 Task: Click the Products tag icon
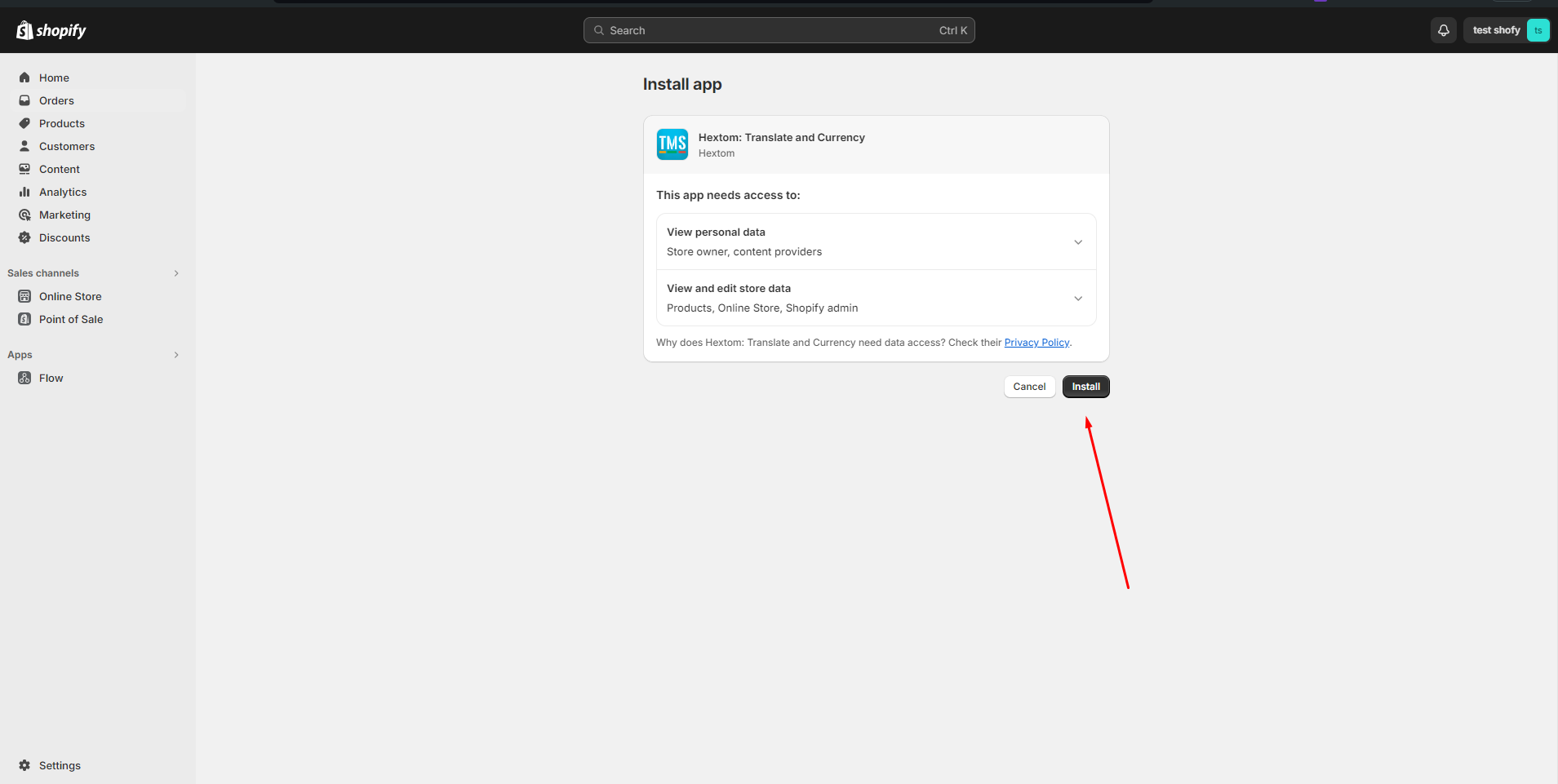pos(24,123)
